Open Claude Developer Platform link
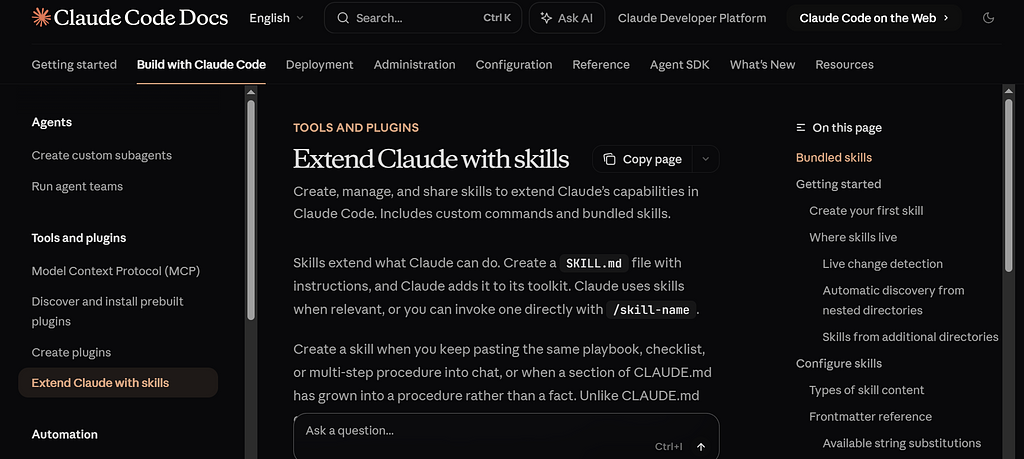 tap(692, 18)
